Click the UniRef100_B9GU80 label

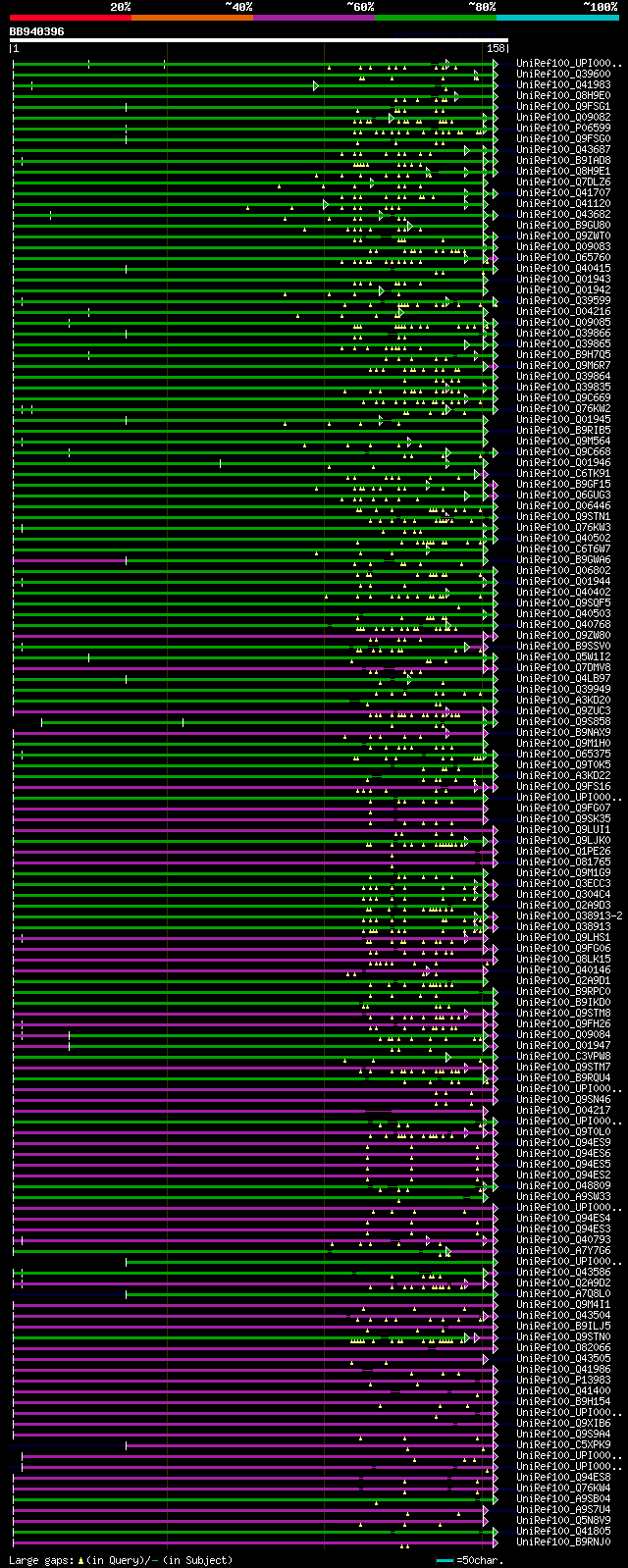[563, 226]
